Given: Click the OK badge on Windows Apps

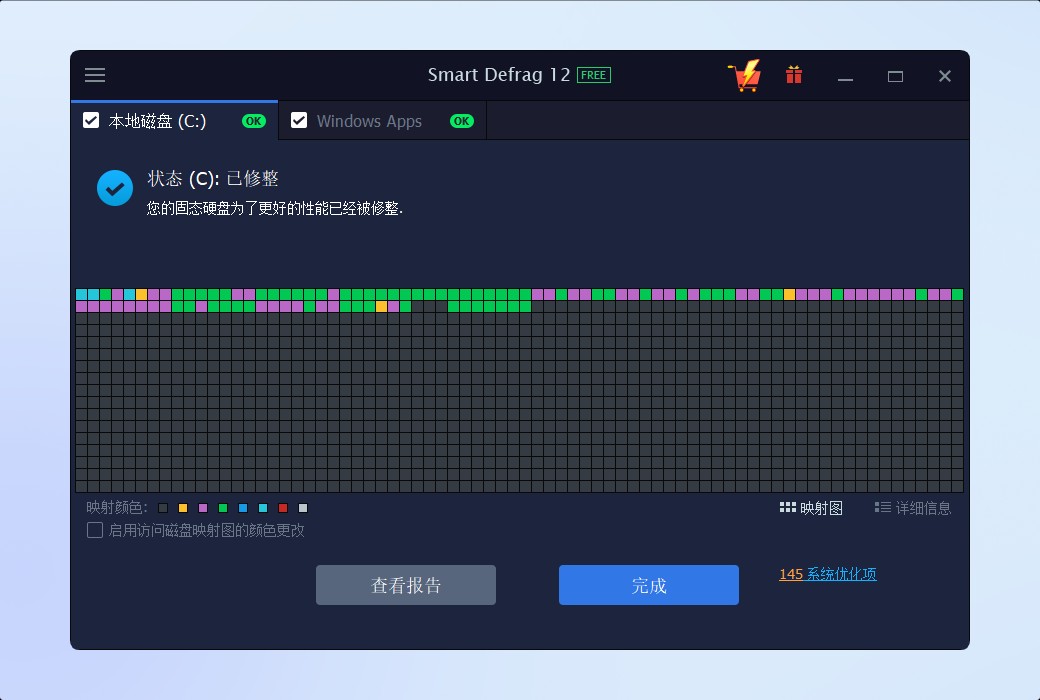Looking at the screenshot, I should click(462, 121).
